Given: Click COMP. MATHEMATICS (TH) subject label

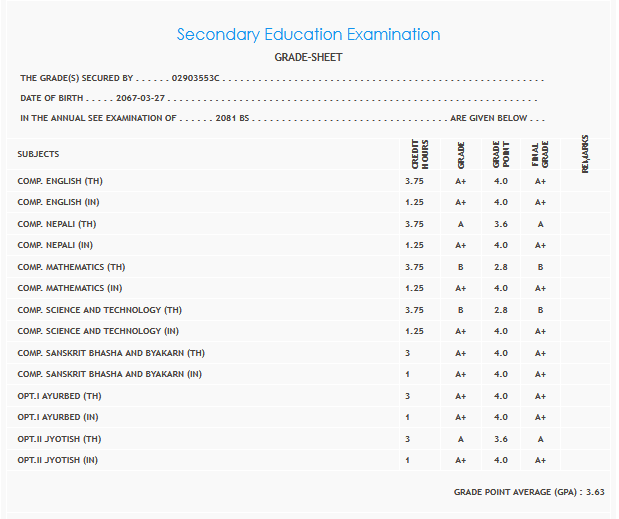Looking at the screenshot, I should 71,267.
